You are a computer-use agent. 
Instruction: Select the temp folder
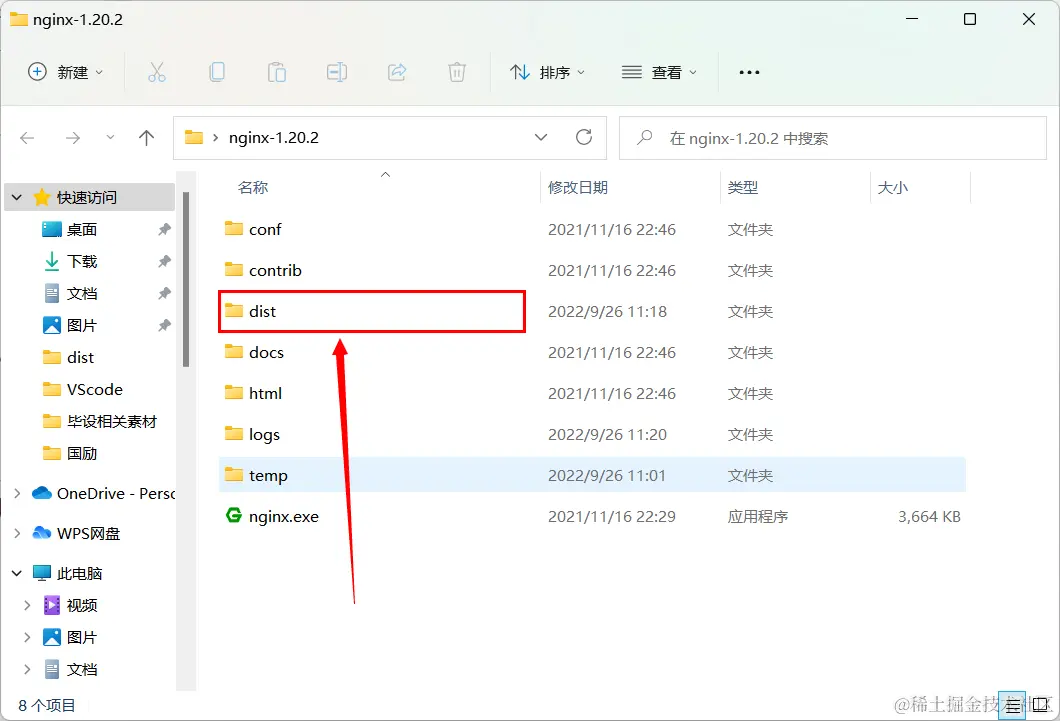click(x=592, y=475)
